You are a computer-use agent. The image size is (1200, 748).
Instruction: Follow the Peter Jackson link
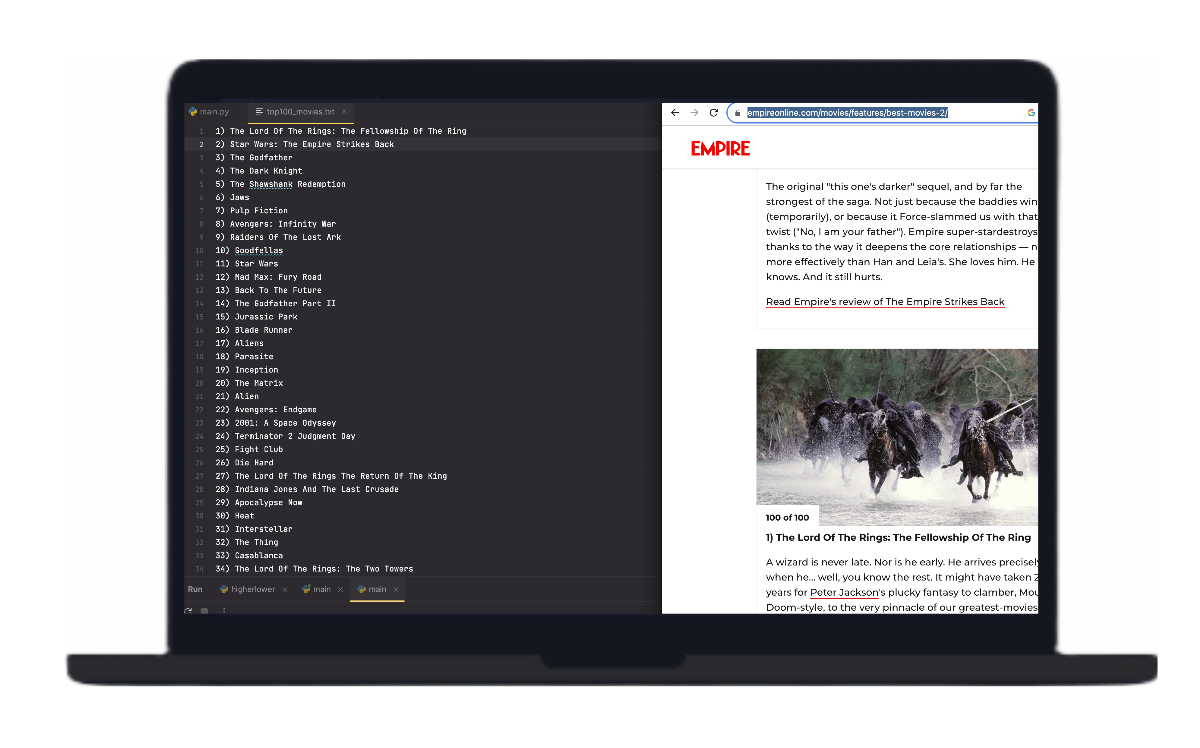(x=844, y=593)
